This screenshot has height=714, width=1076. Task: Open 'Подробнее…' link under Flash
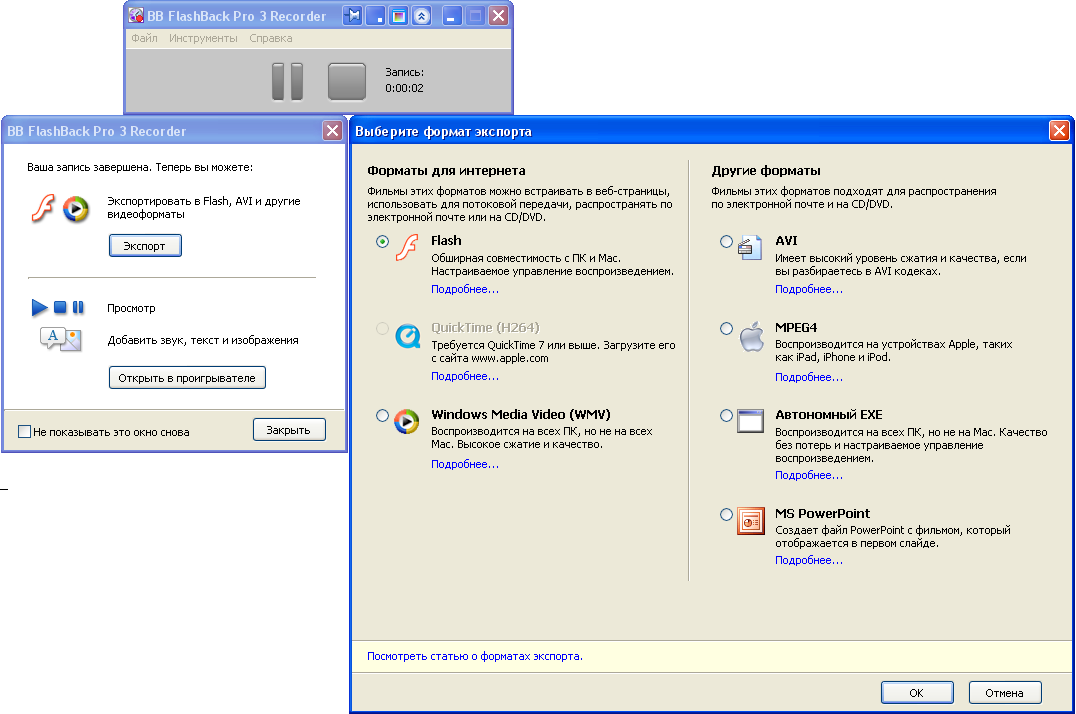(x=464, y=289)
